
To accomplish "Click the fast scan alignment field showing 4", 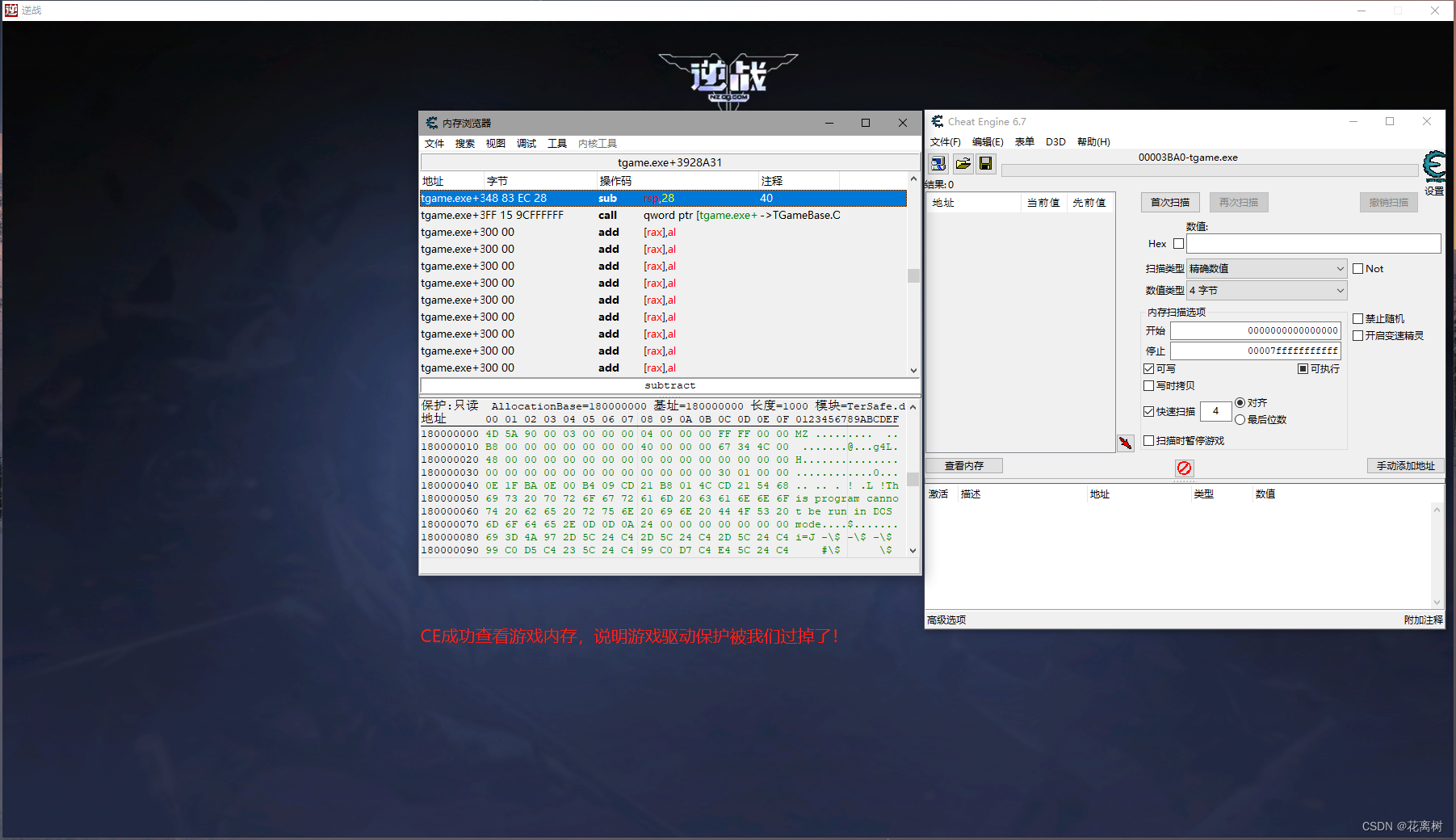I will coord(1215,412).
